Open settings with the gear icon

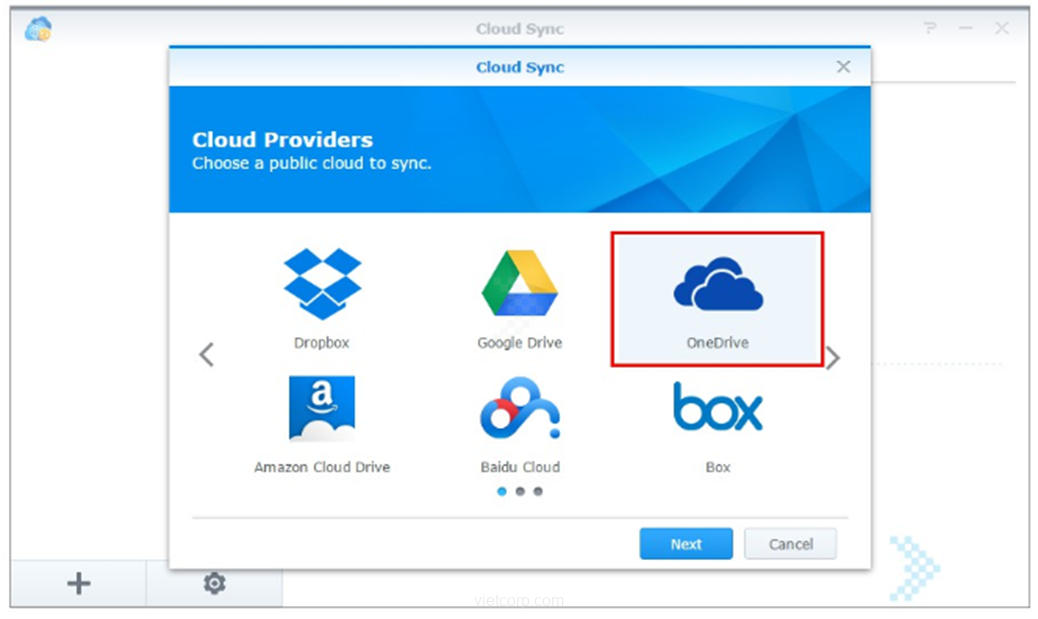214,584
